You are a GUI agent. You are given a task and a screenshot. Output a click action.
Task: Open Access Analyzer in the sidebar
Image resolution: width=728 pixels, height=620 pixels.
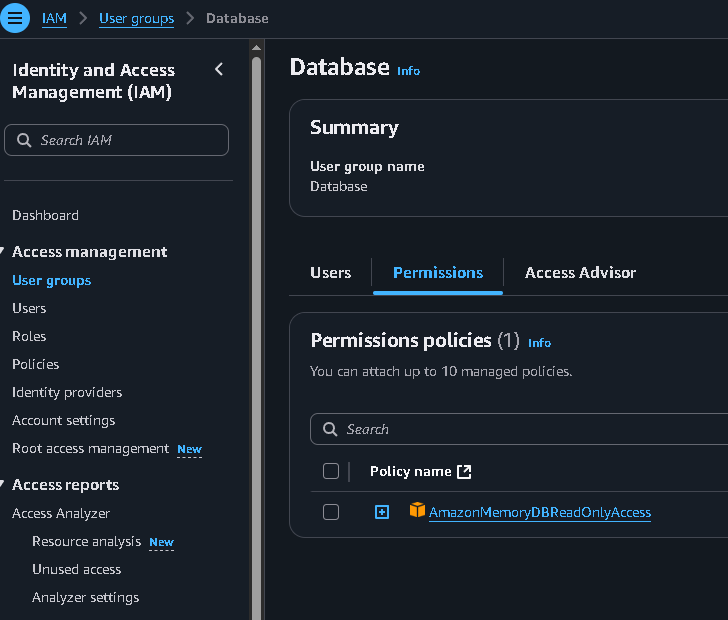click(61, 513)
